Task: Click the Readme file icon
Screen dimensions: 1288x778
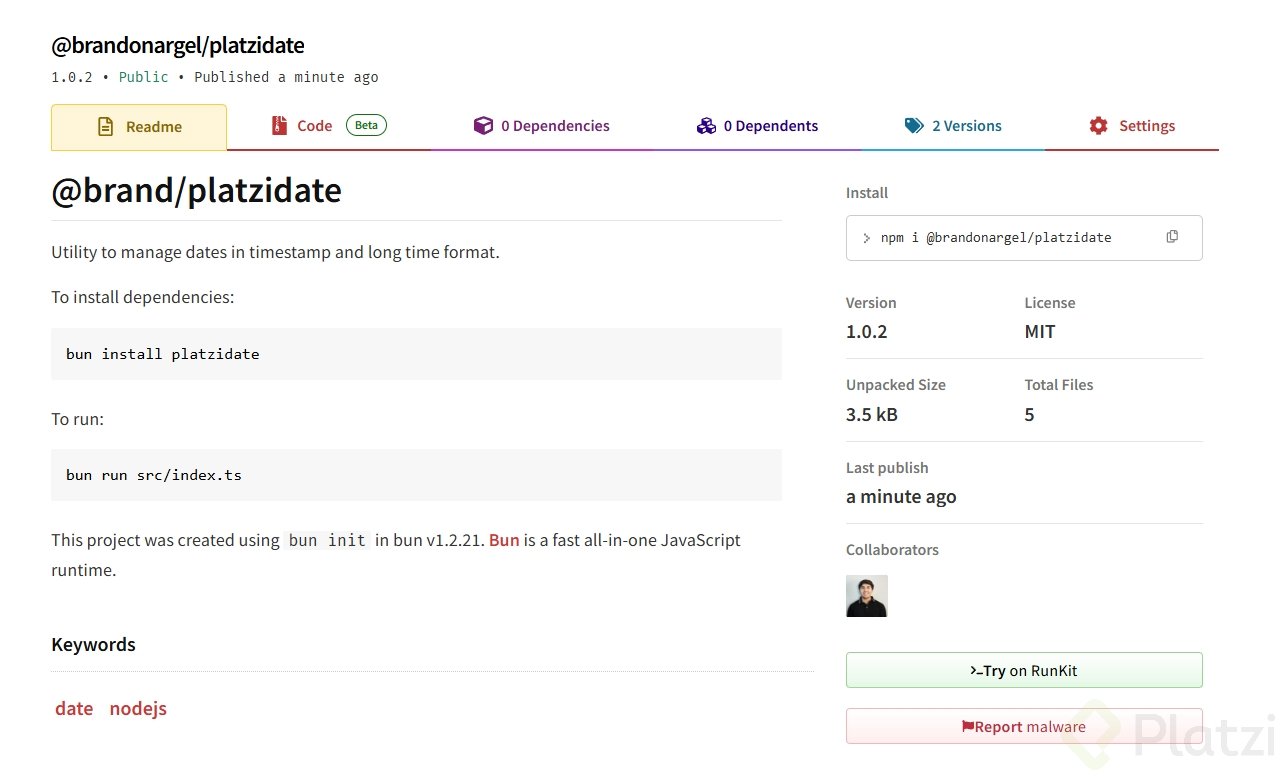Action: click(105, 127)
